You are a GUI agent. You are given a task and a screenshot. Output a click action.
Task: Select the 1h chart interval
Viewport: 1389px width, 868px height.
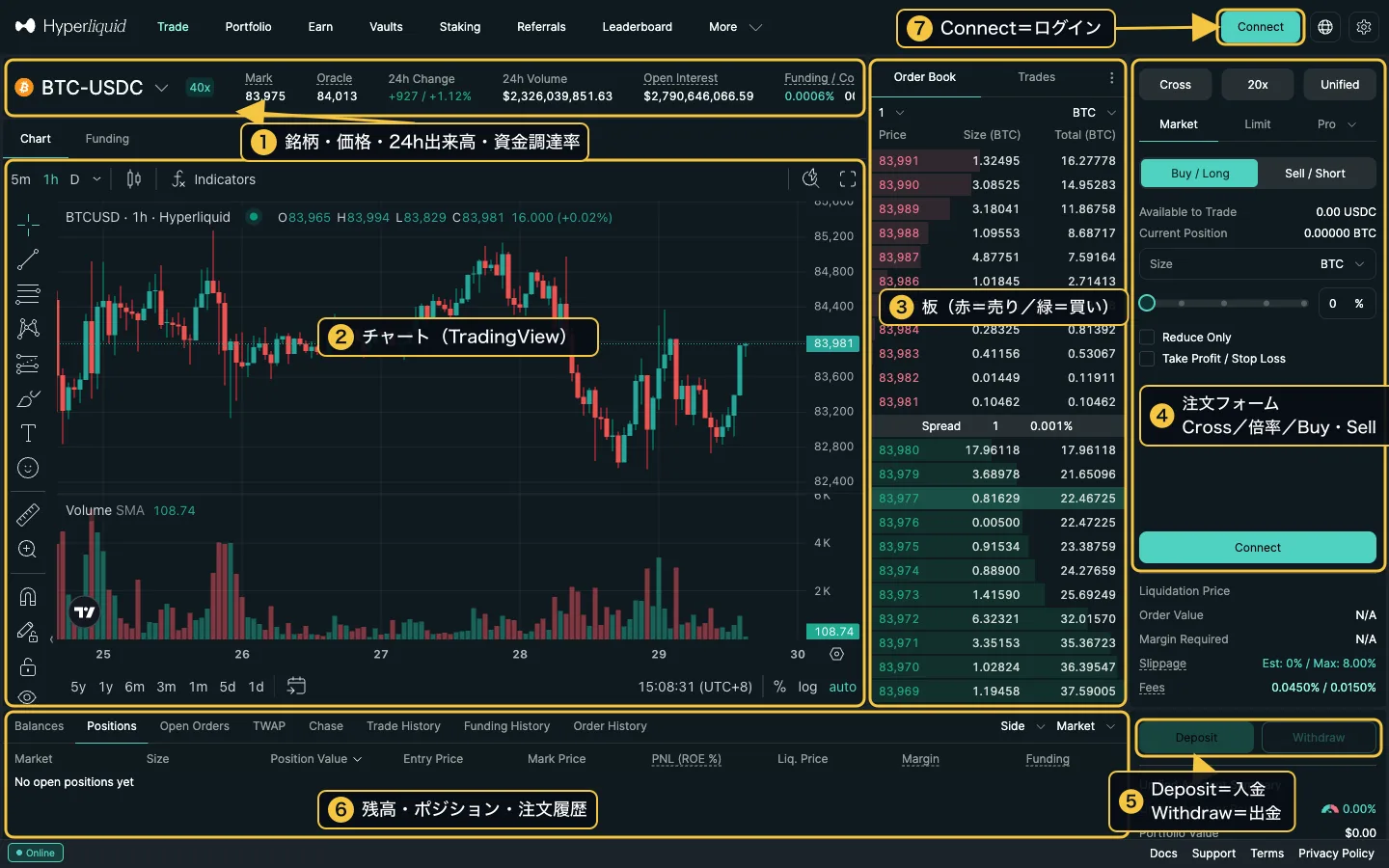(x=51, y=179)
